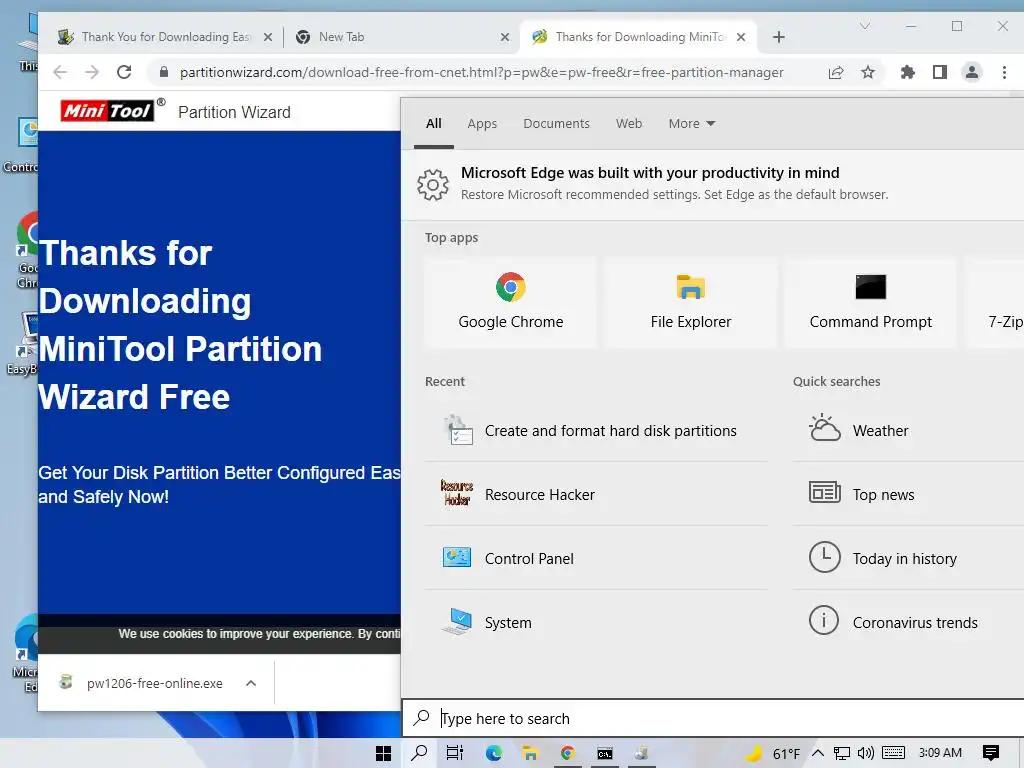Click the weather 61°F taskbar widget
The image size is (1024, 768).
point(774,753)
